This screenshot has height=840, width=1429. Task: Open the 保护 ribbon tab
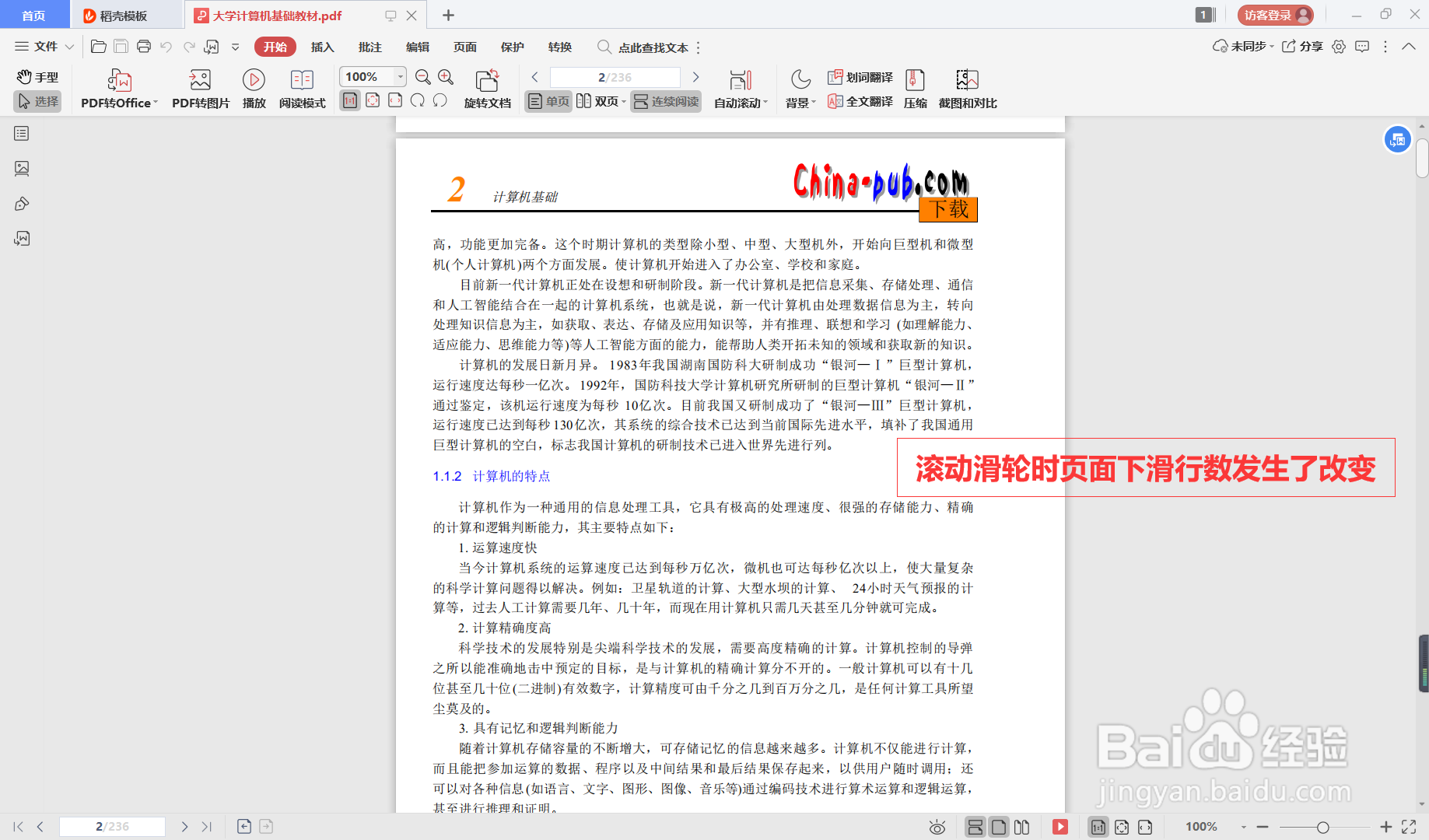(x=512, y=47)
